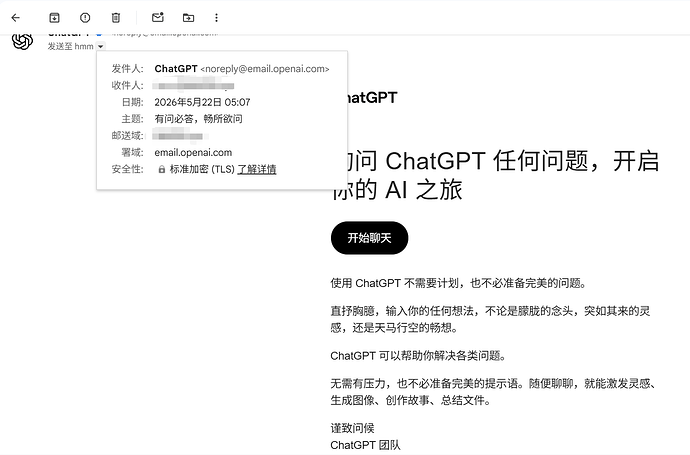690x455 pixels.
Task: Click the 开始聊天 button
Action: 369,238
